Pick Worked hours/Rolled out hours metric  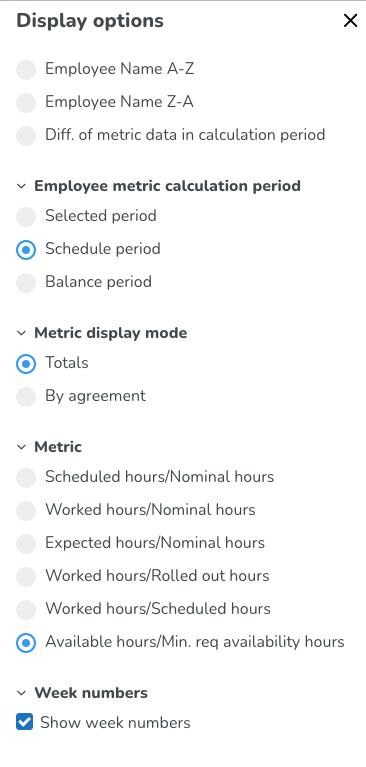click(26, 577)
